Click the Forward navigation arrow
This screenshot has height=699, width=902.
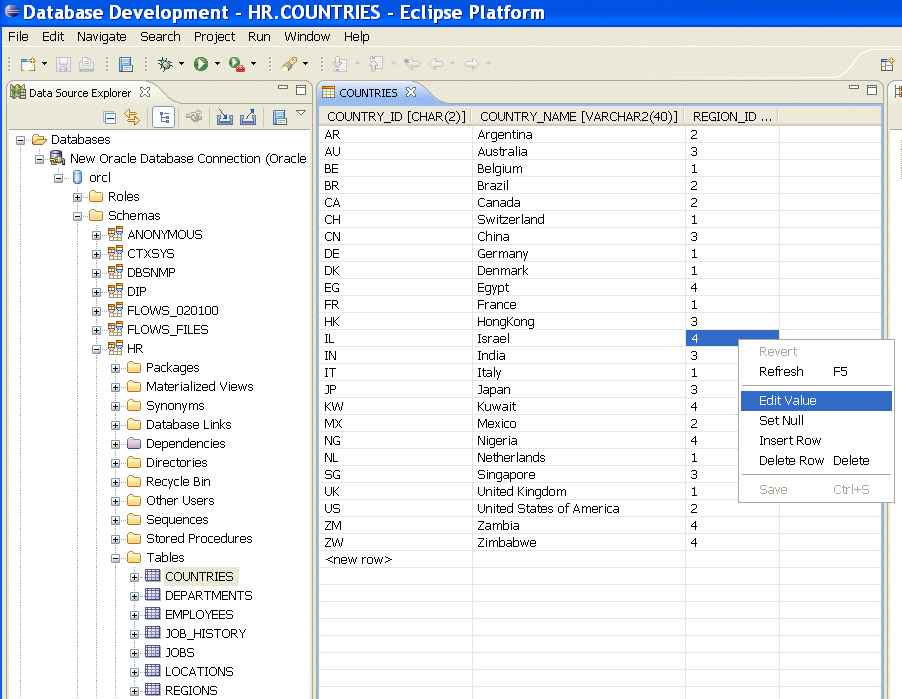click(472, 64)
